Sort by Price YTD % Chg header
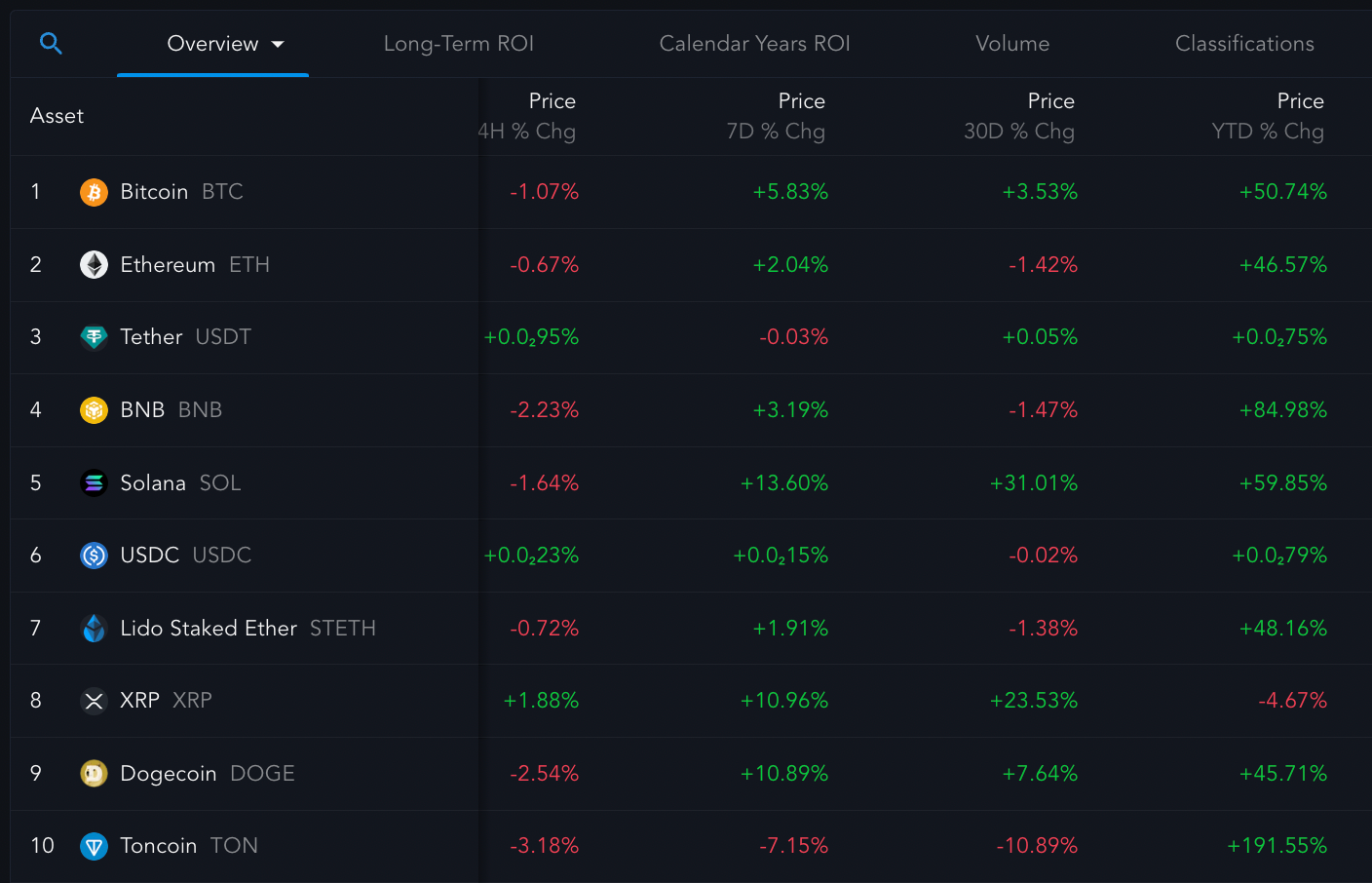The image size is (1372, 883). [x=1268, y=116]
